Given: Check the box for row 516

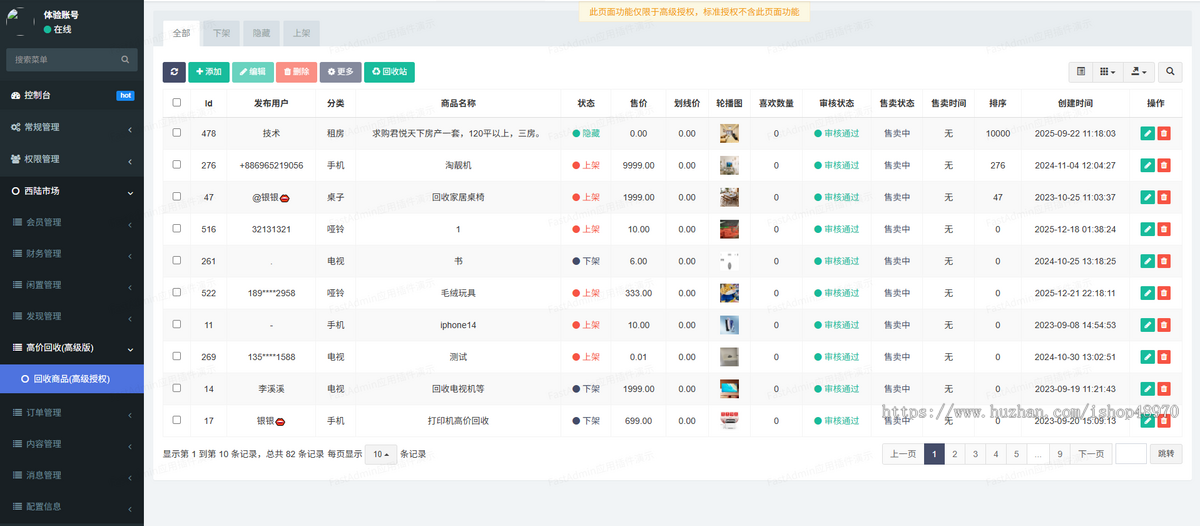Looking at the screenshot, I should point(177,228).
